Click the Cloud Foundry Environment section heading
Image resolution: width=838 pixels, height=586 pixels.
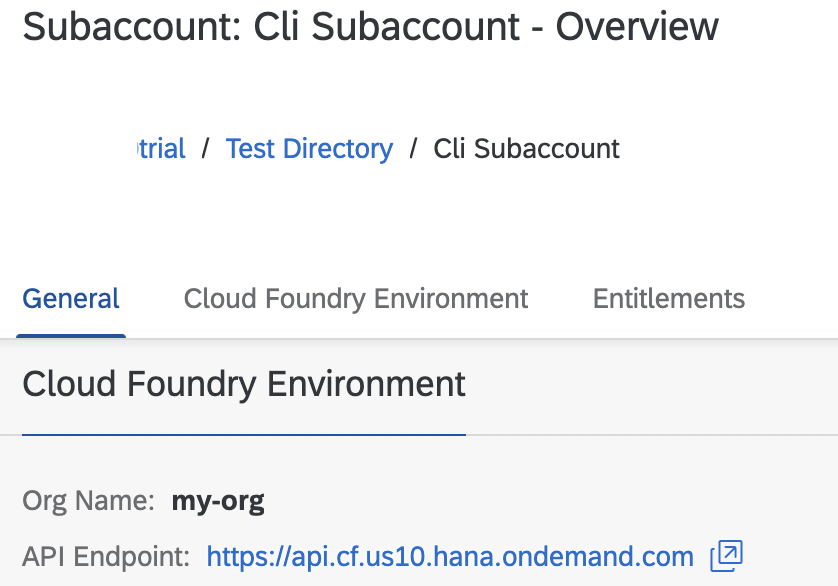(x=244, y=384)
